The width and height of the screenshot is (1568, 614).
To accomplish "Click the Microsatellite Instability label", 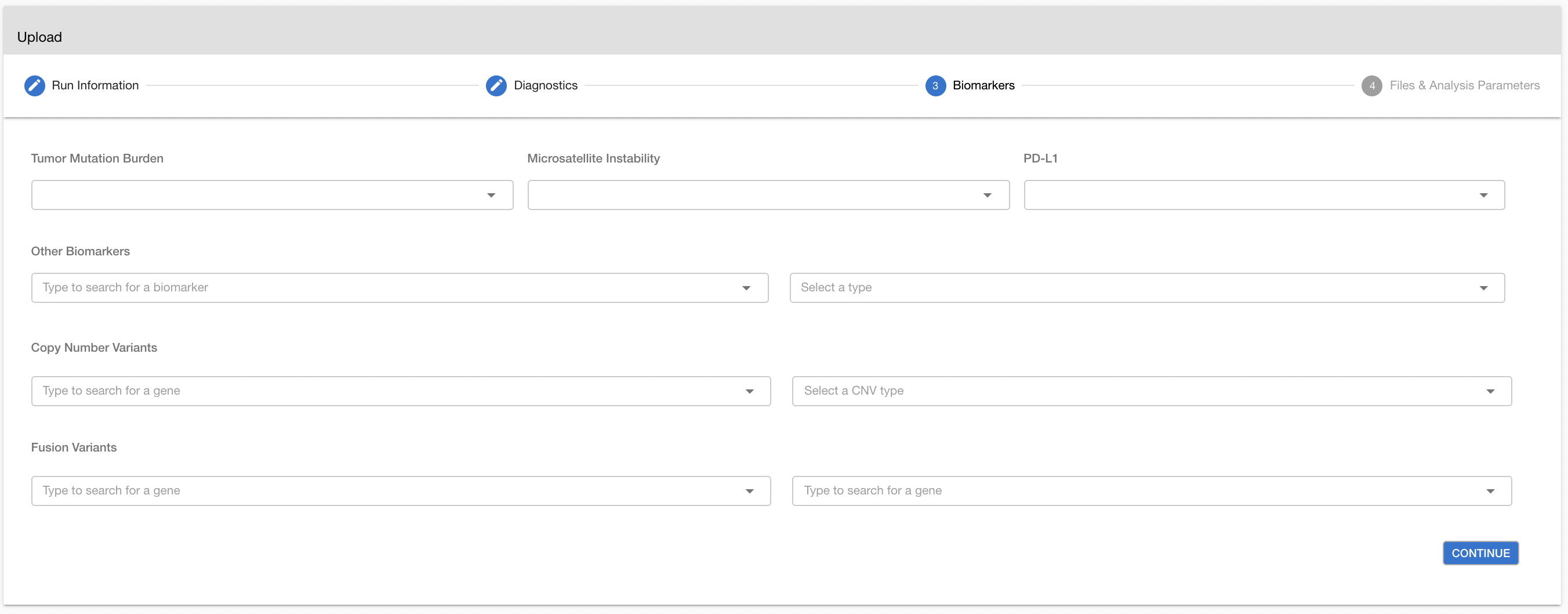I will click(593, 158).
